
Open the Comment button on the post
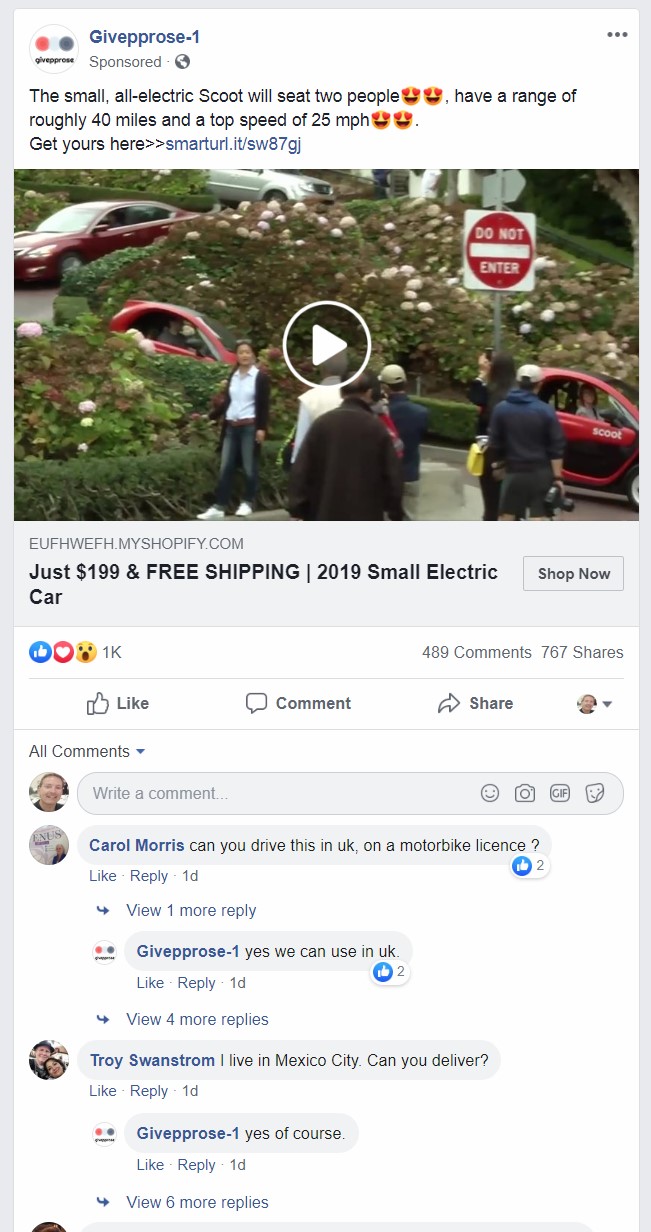coord(298,703)
